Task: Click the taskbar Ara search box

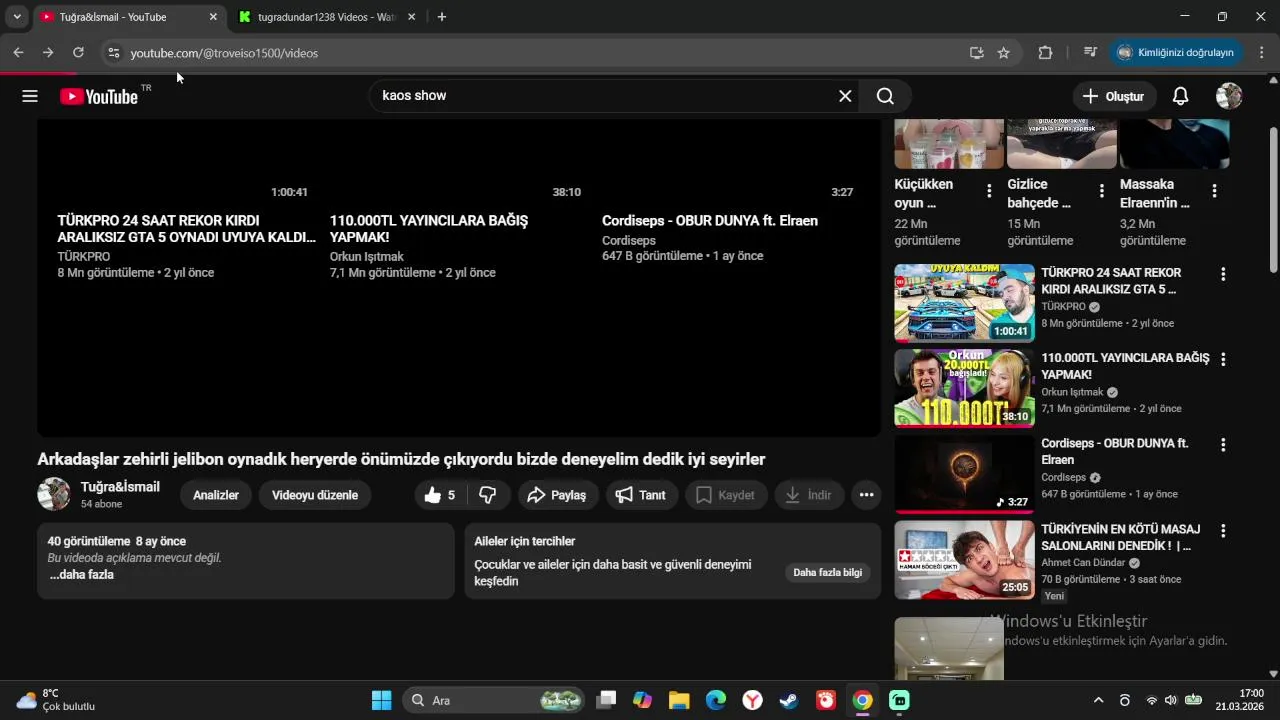Action: click(494, 700)
